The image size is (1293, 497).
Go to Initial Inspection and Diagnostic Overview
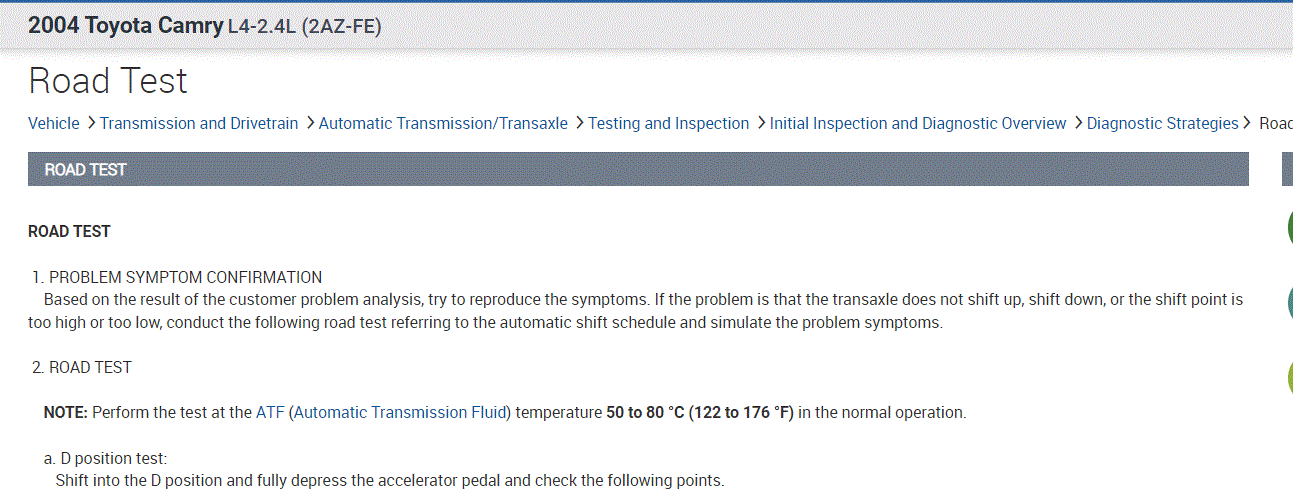tap(918, 123)
